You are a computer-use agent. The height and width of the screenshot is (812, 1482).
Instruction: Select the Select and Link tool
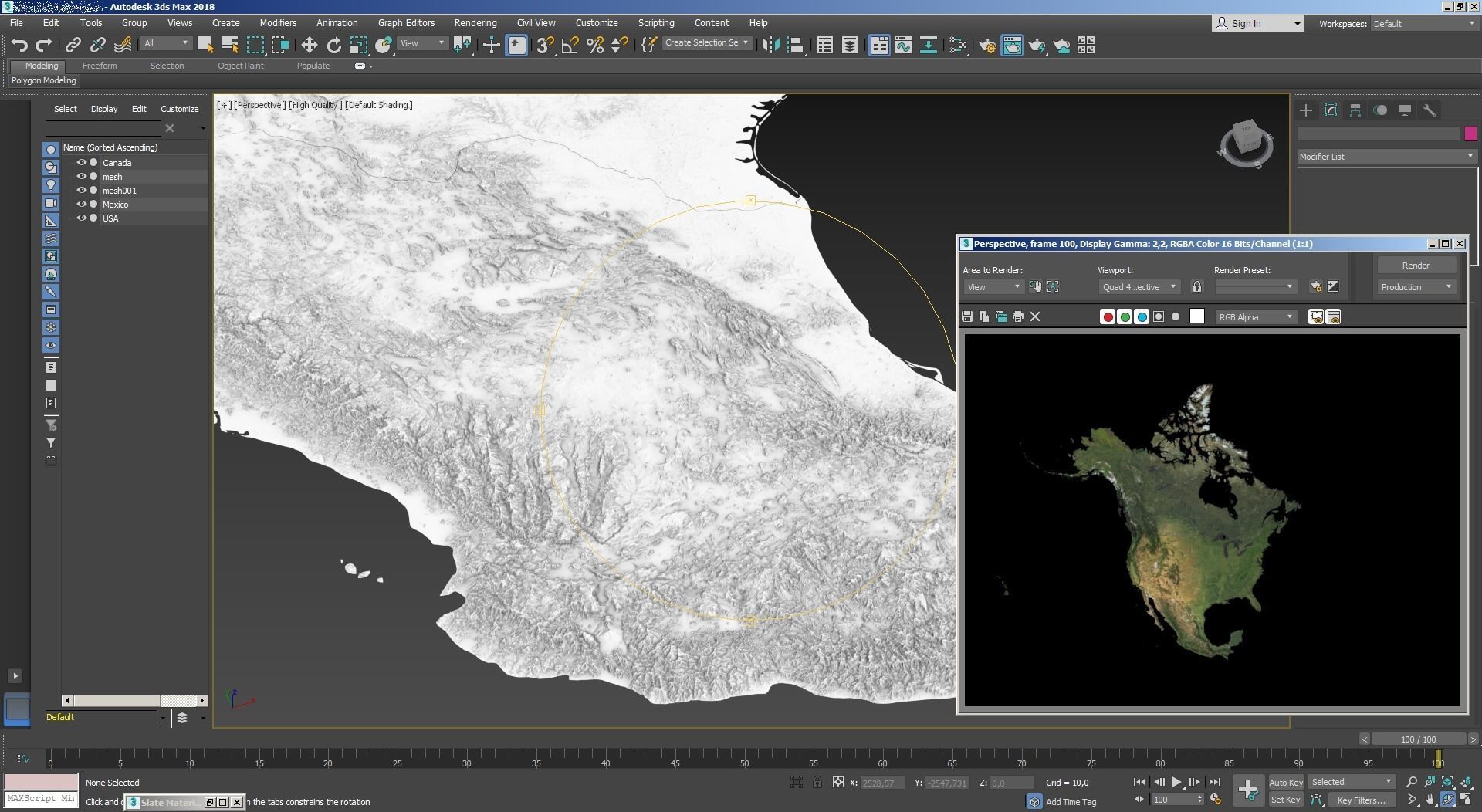tap(73, 46)
